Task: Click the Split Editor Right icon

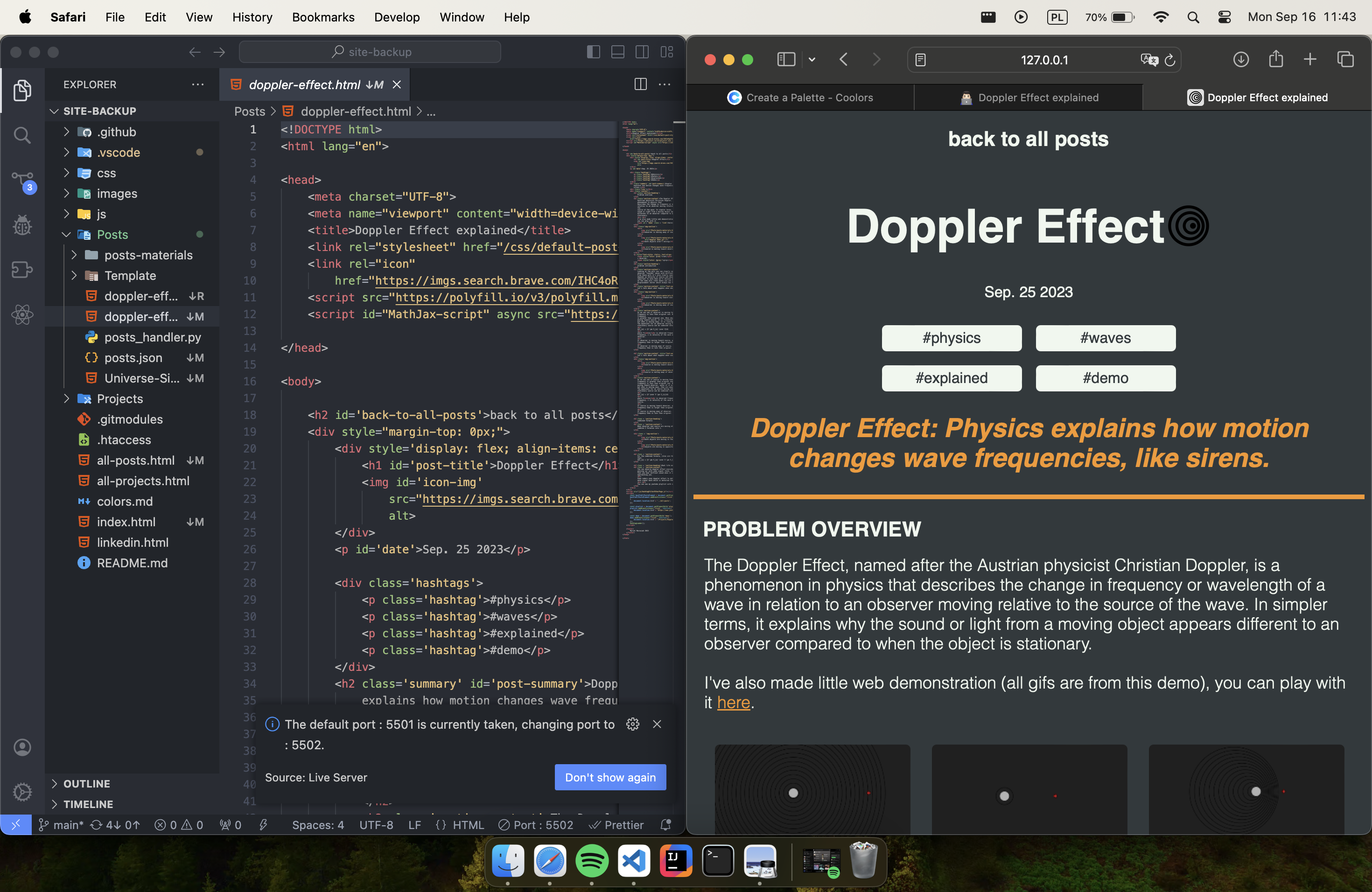Action: coord(640,85)
